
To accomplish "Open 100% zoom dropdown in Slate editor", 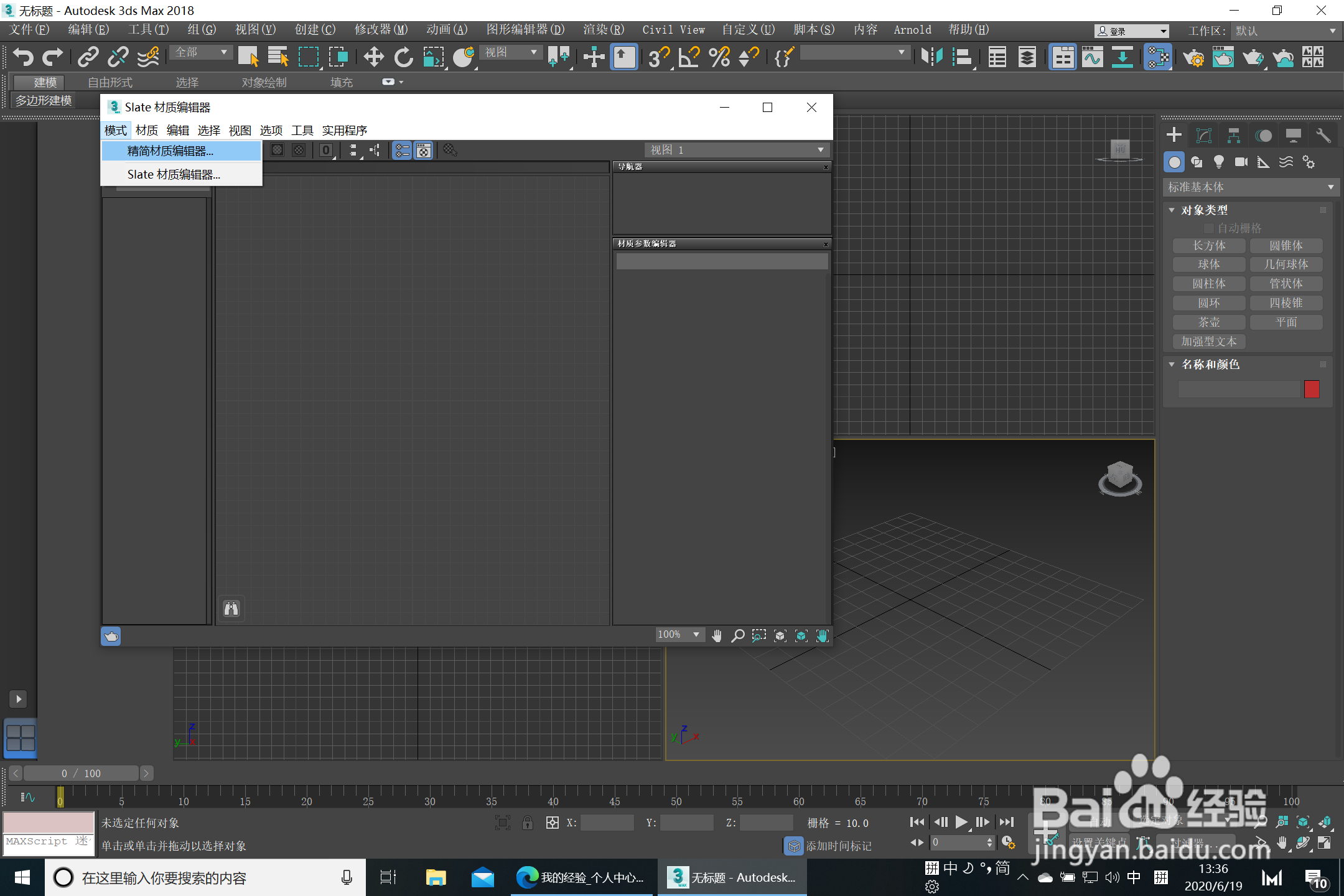I will 679,635.
